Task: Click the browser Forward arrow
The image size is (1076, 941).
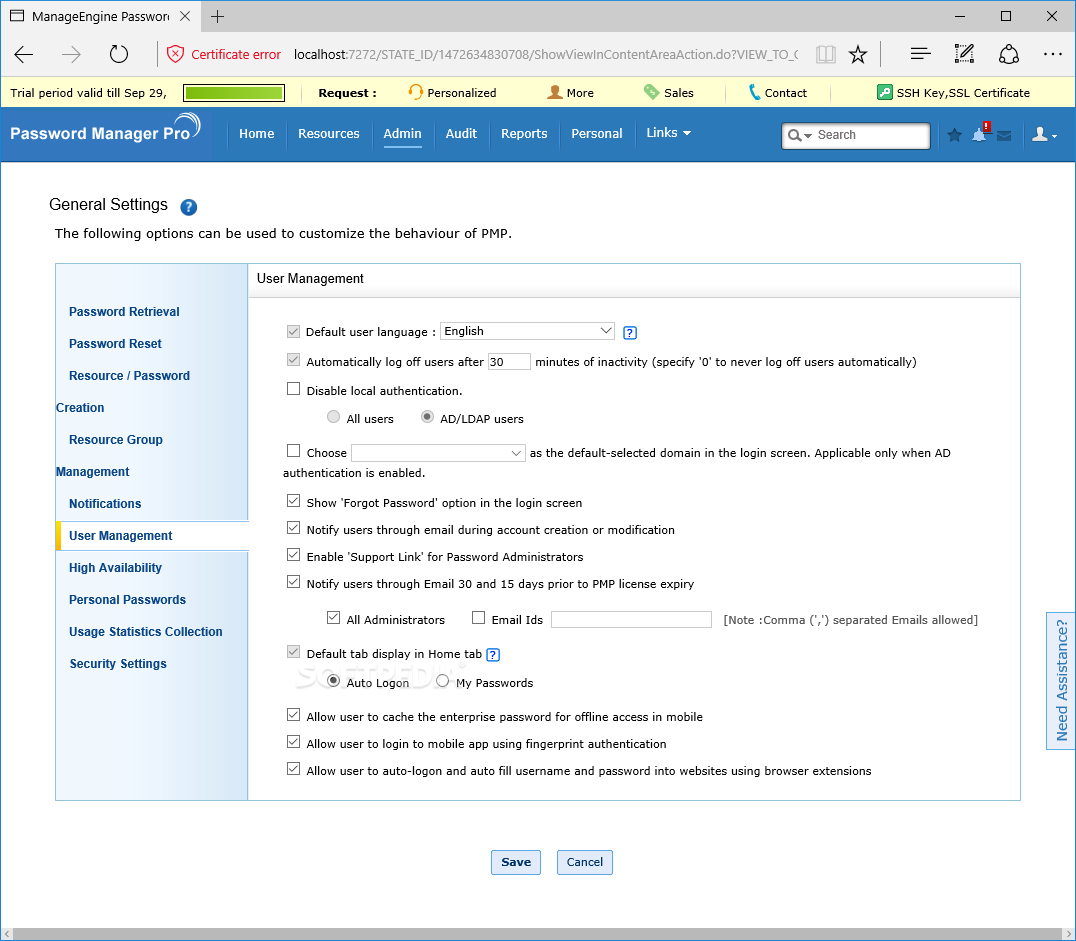Action: pos(71,54)
